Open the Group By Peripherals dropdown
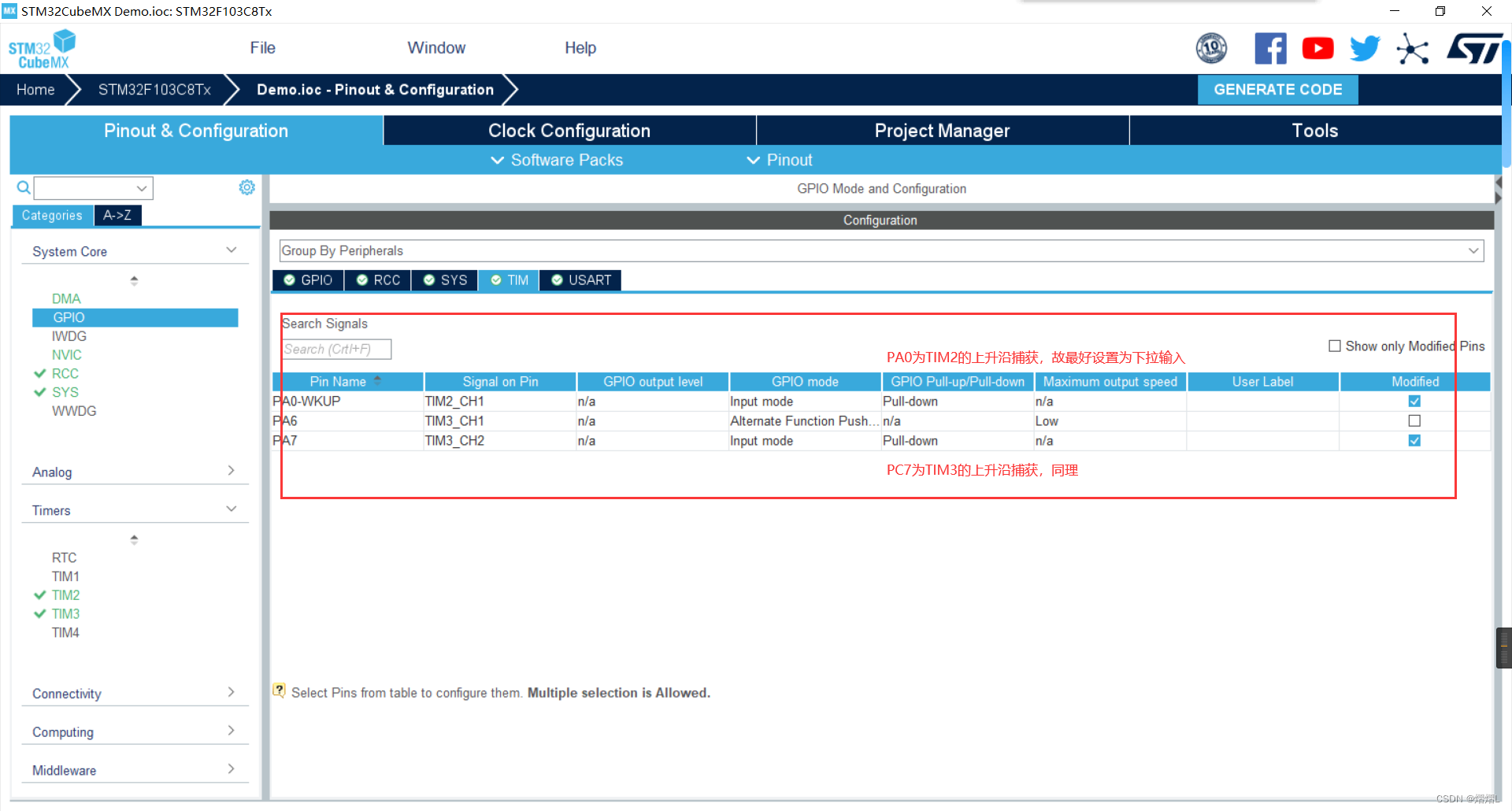The width and height of the screenshot is (1512, 811). (x=882, y=250)
